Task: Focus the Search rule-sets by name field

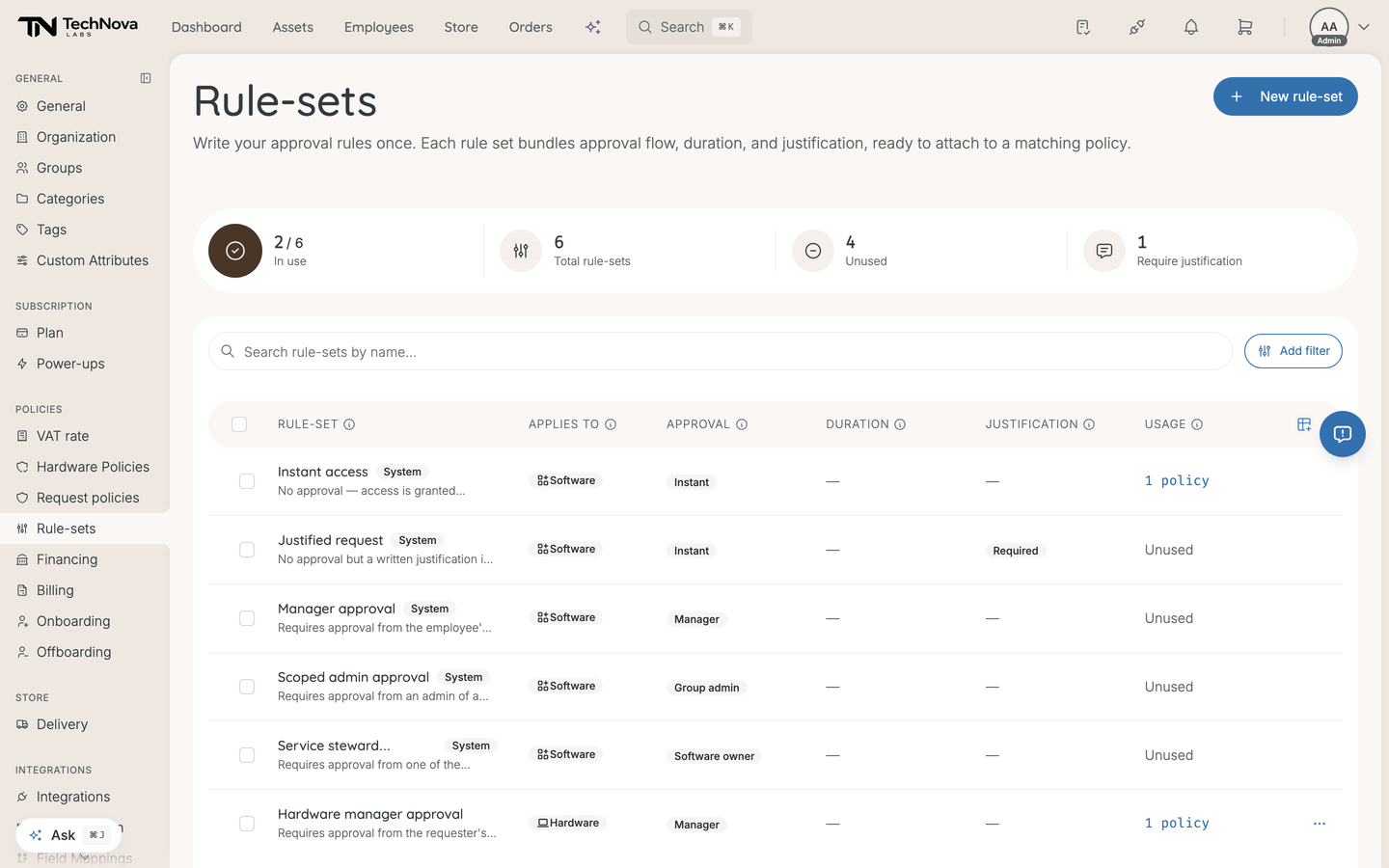Action: [721, 351]
